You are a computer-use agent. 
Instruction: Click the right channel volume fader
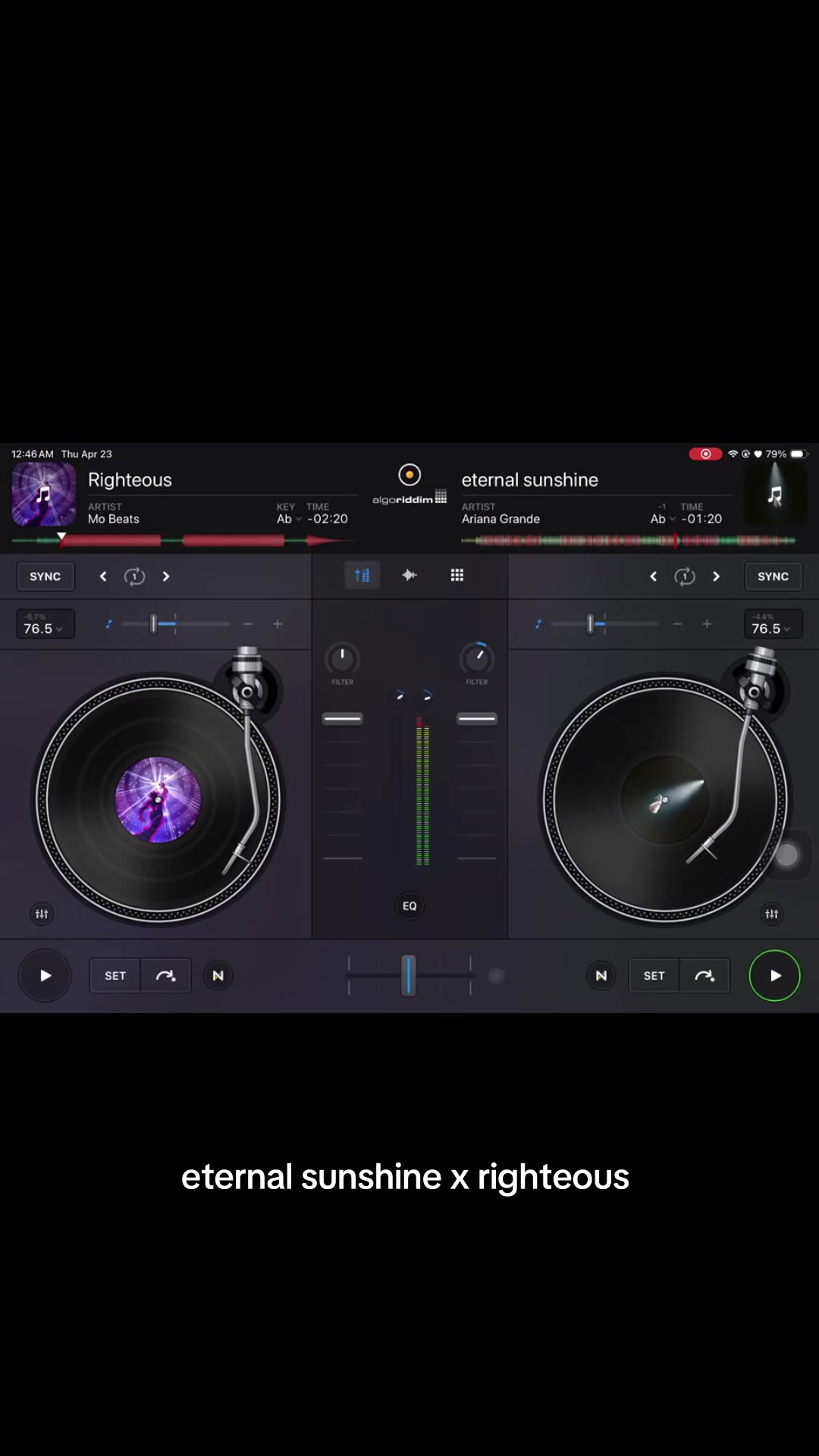click(x=477, y=718)
